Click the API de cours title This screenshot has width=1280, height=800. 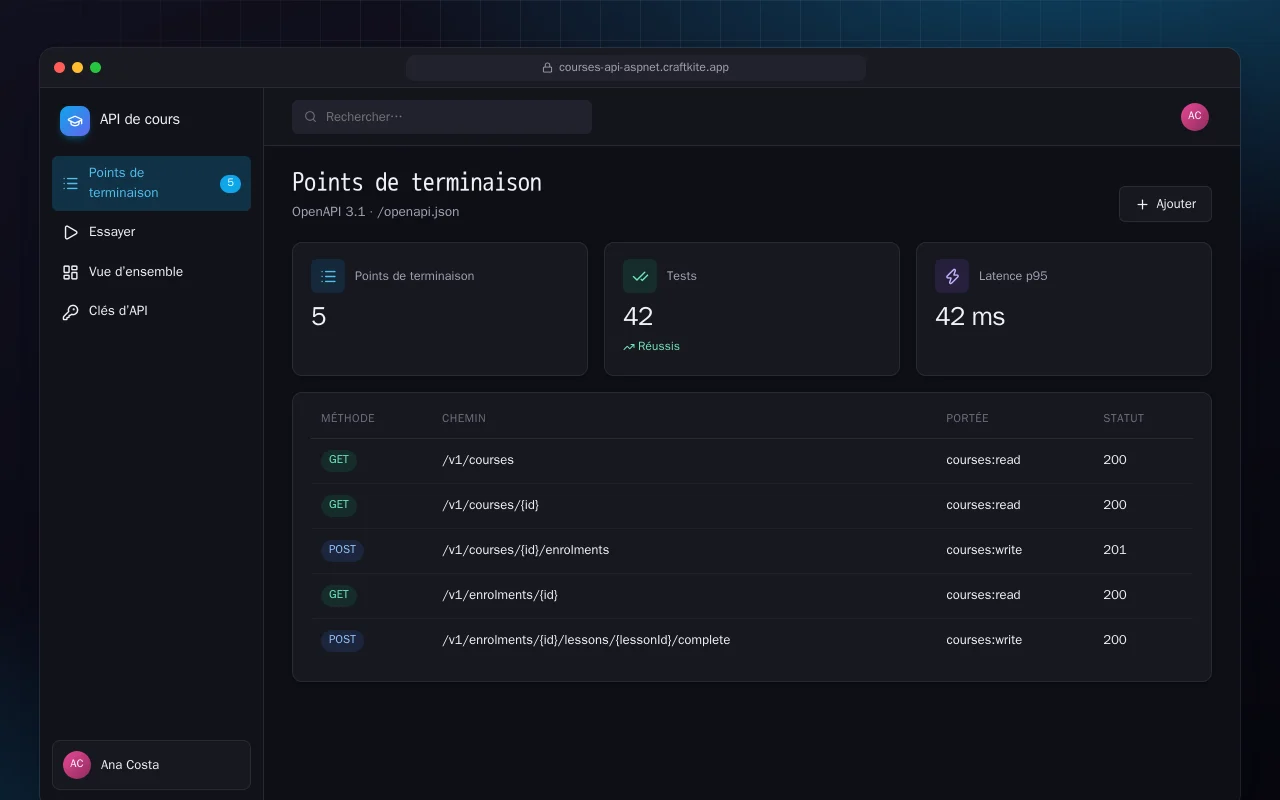click(140, 119)
